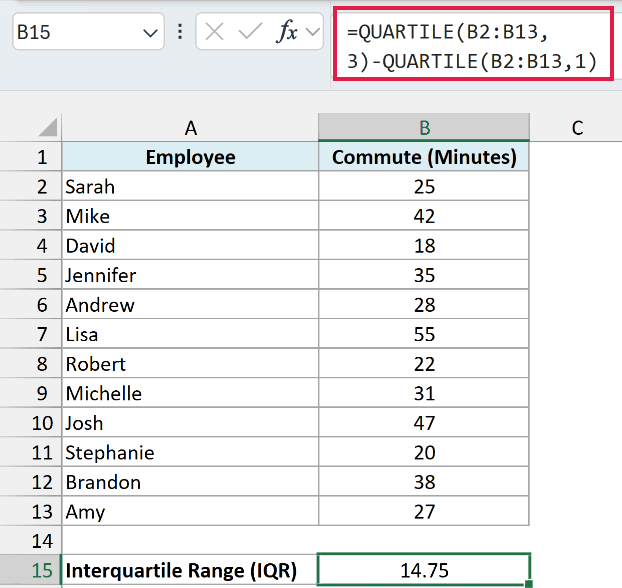The image size is (622, 588).
Task: Select row 7 header
Action: (x=31, y=334)
